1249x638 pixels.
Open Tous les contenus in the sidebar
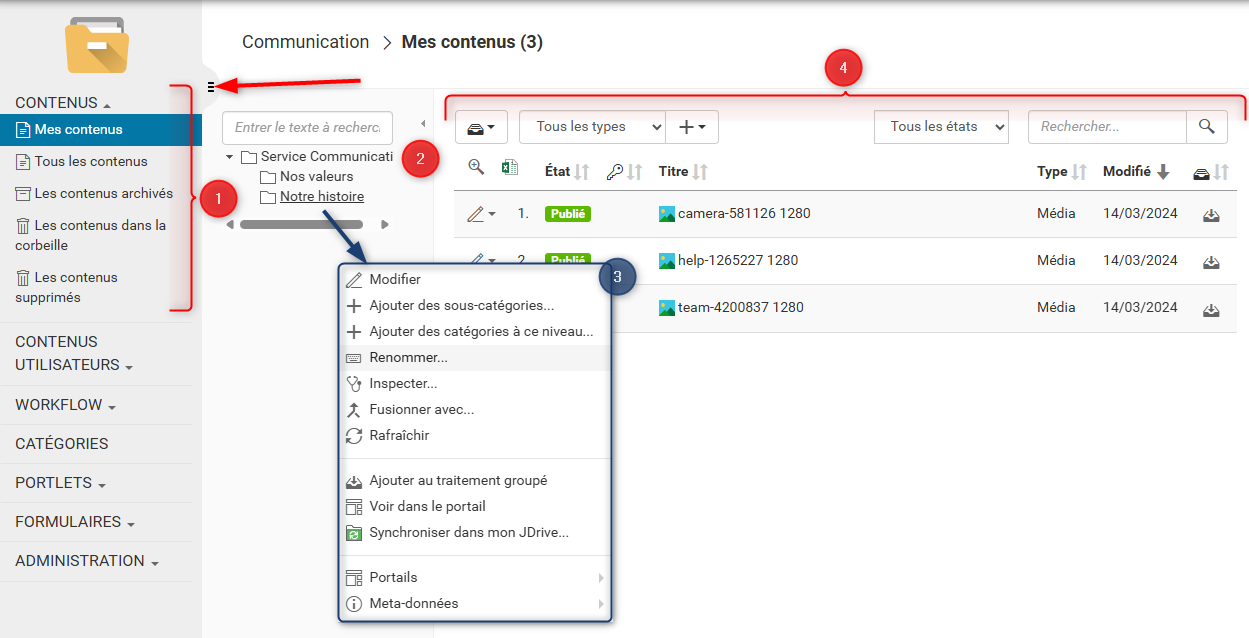click(x=91, y=161)
